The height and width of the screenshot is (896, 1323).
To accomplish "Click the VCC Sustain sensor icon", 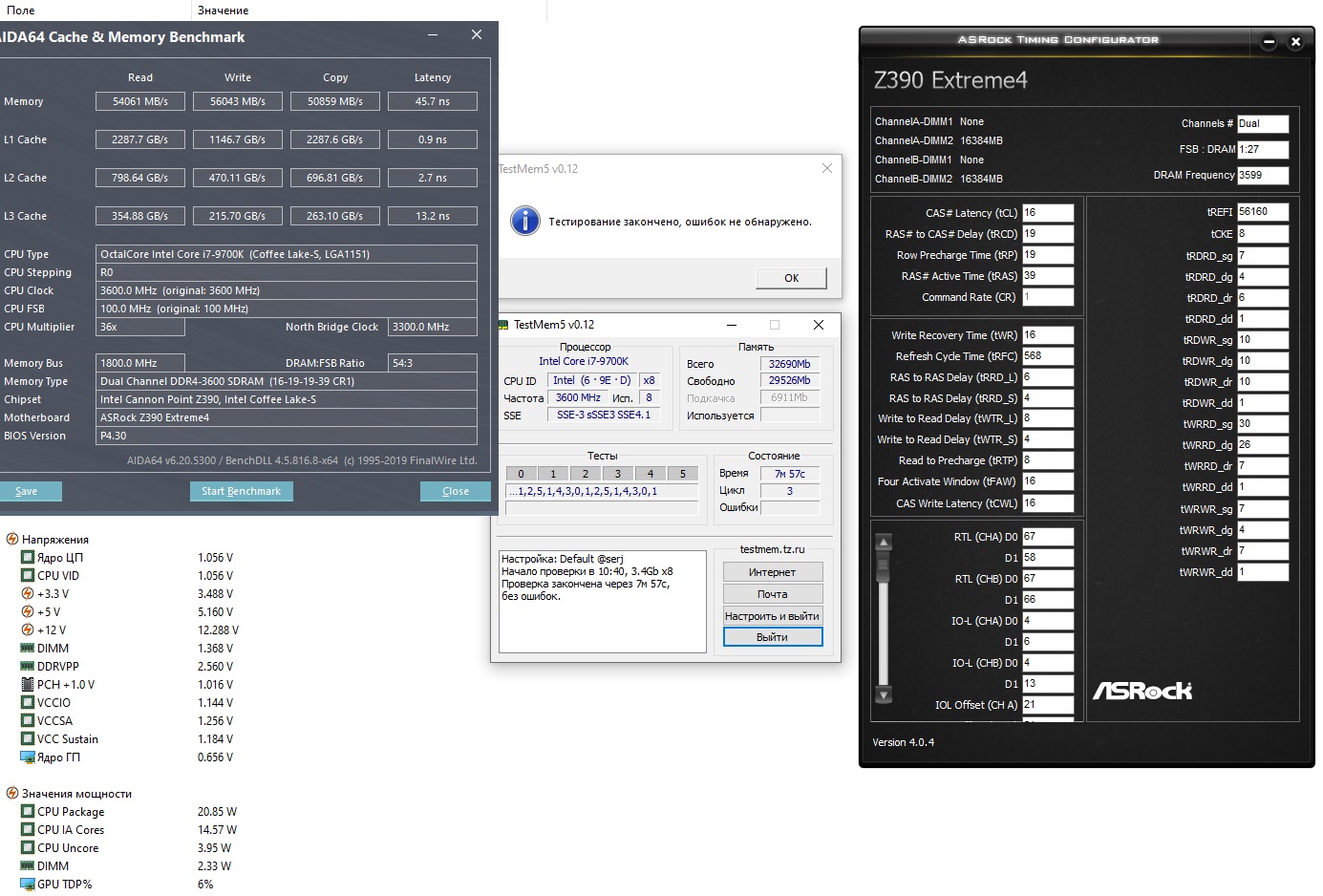I will (28, 738).
